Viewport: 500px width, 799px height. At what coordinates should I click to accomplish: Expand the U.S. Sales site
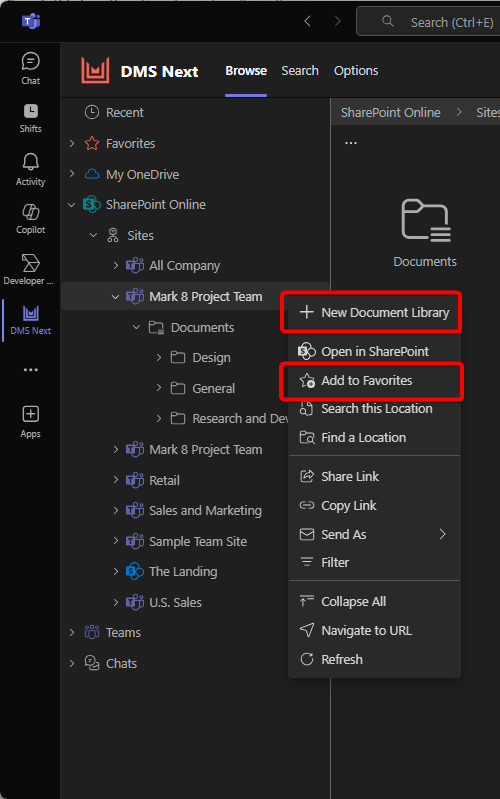click(116, 602)
